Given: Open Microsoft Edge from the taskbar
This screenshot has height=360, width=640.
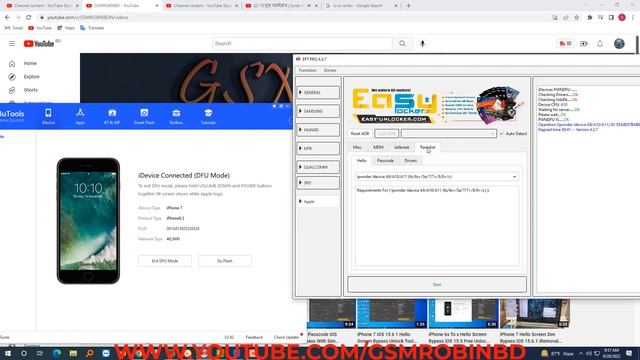Looking at the screenshot, I should (56, 353).
